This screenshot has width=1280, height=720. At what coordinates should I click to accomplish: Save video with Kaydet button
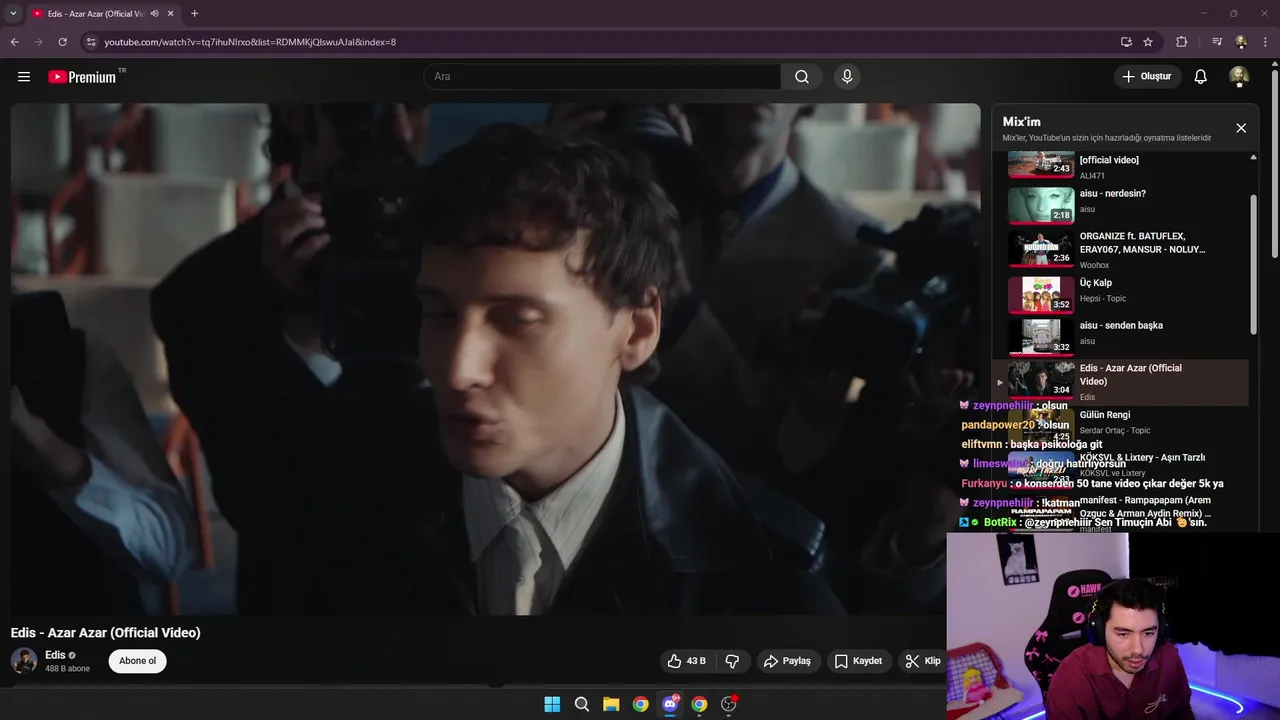tap(859, 661)
